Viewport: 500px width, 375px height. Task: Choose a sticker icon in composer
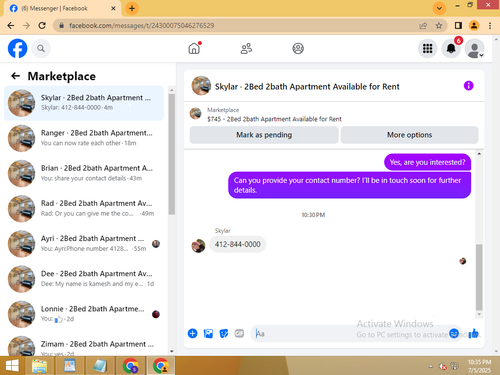pos(224,333)
